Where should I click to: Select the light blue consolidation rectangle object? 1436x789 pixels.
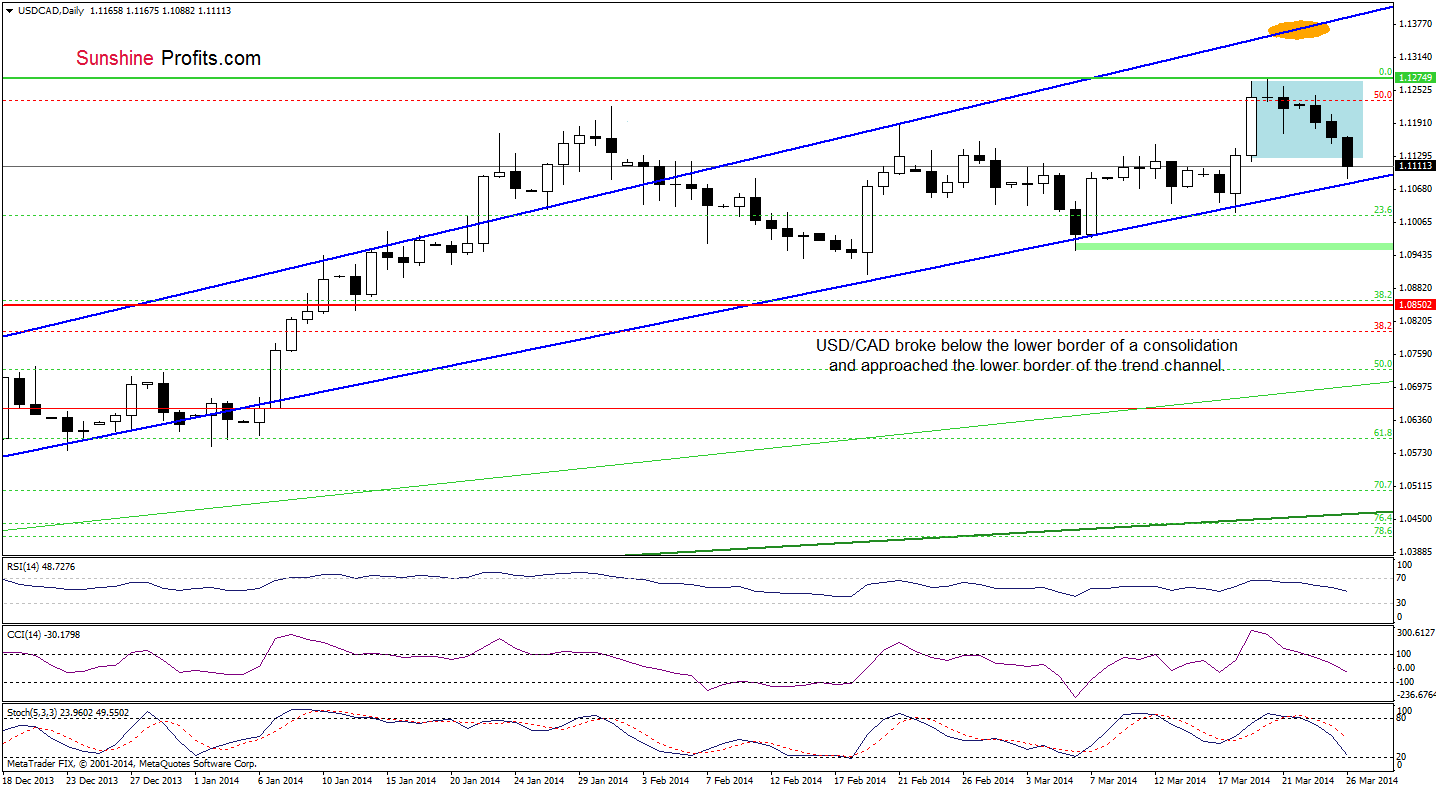tap(1308, 118)
